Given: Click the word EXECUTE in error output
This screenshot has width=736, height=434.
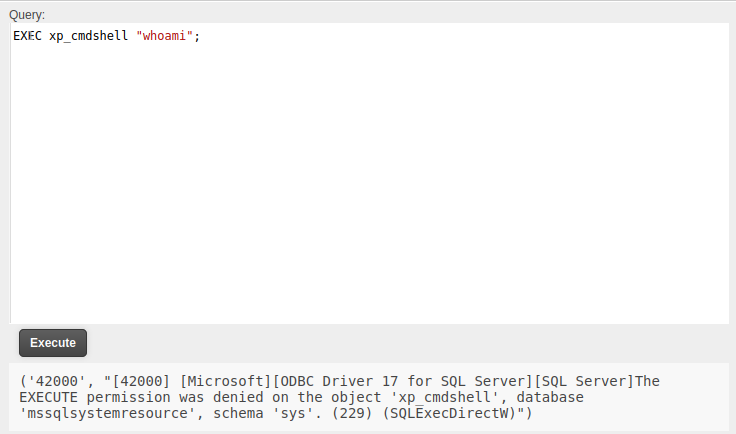Looking at the screenshot, I should coord(49,397).
